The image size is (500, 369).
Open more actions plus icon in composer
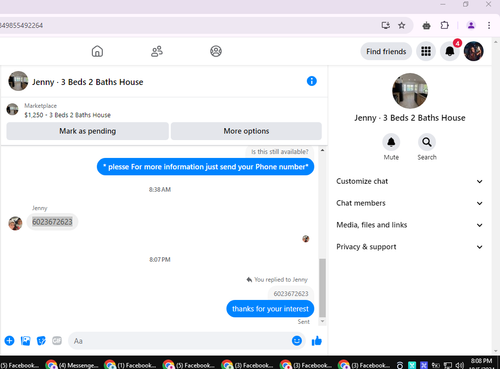pyautogui.click(x=9, y=341)
